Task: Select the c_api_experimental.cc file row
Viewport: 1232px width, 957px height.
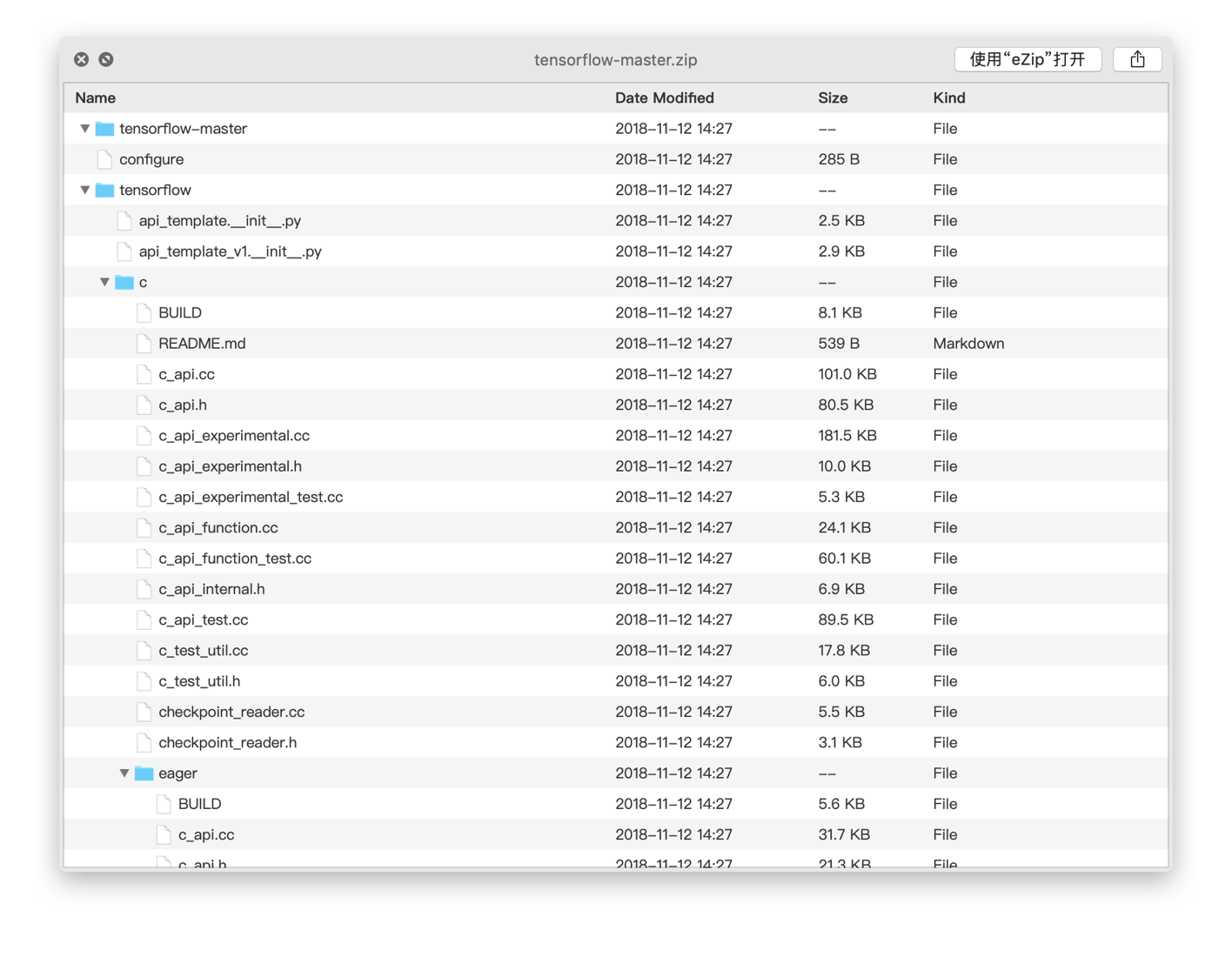Action: coord(234,436)
